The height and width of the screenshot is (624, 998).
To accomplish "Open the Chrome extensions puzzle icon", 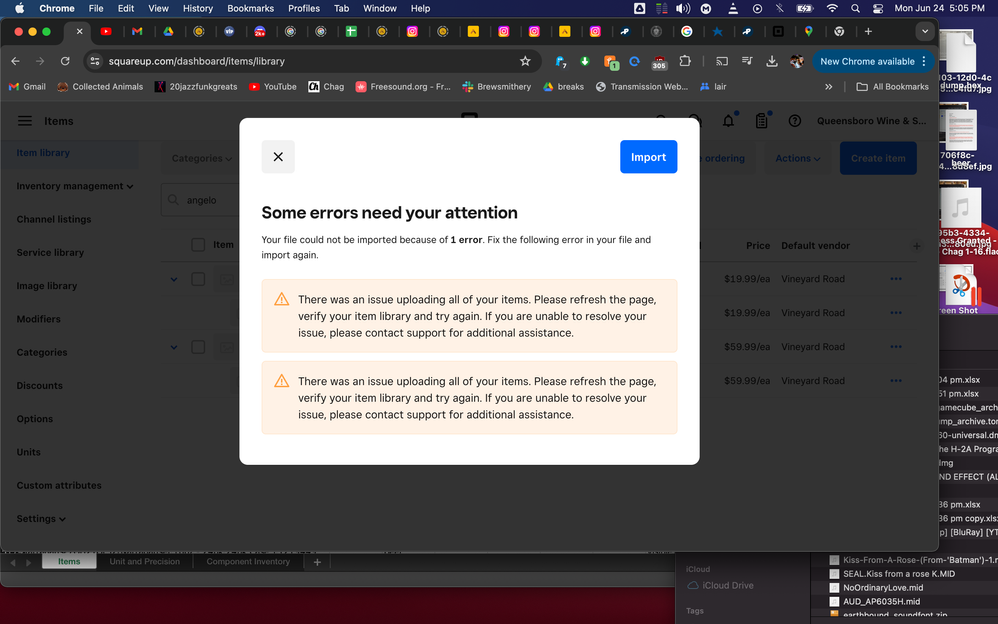I will click(685, 61).
